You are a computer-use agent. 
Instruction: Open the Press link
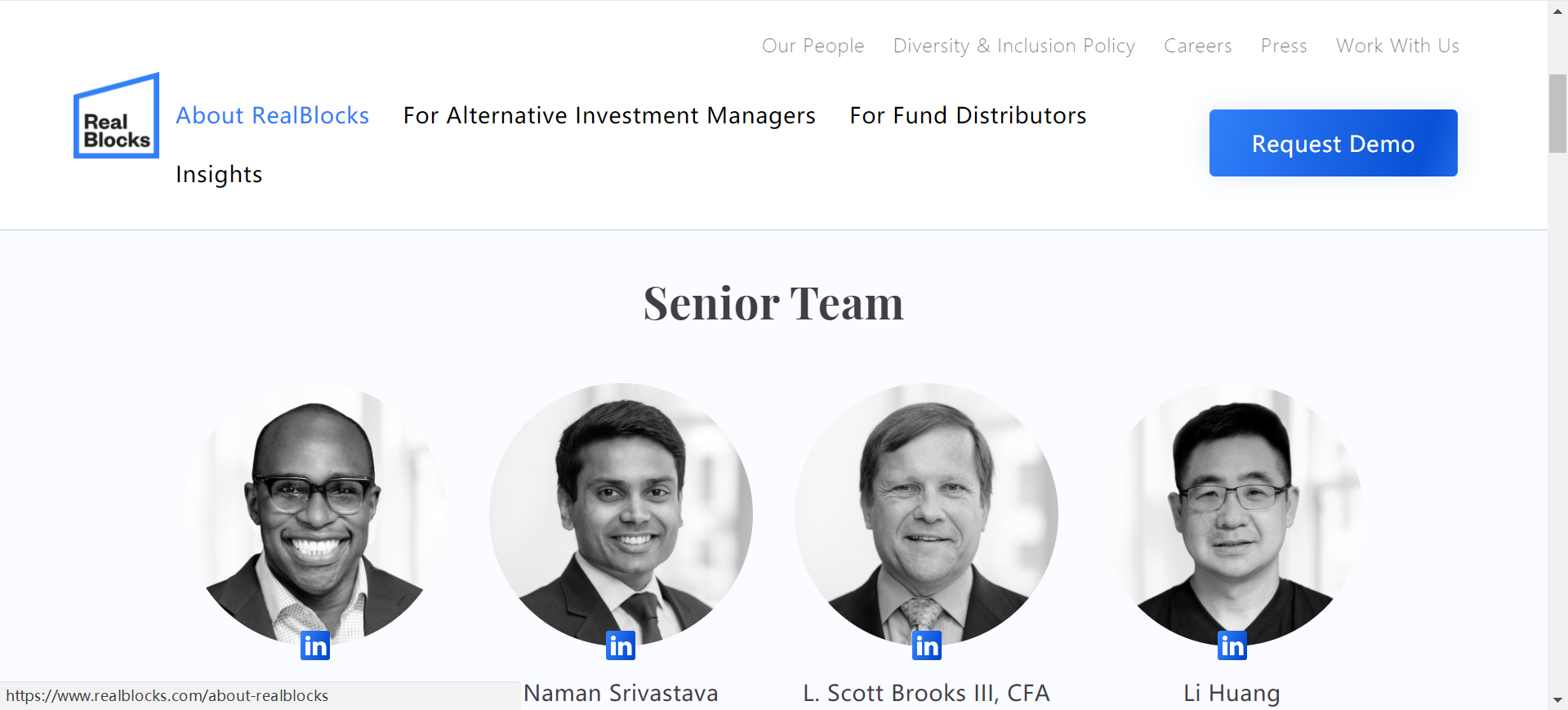(1284, 46)
